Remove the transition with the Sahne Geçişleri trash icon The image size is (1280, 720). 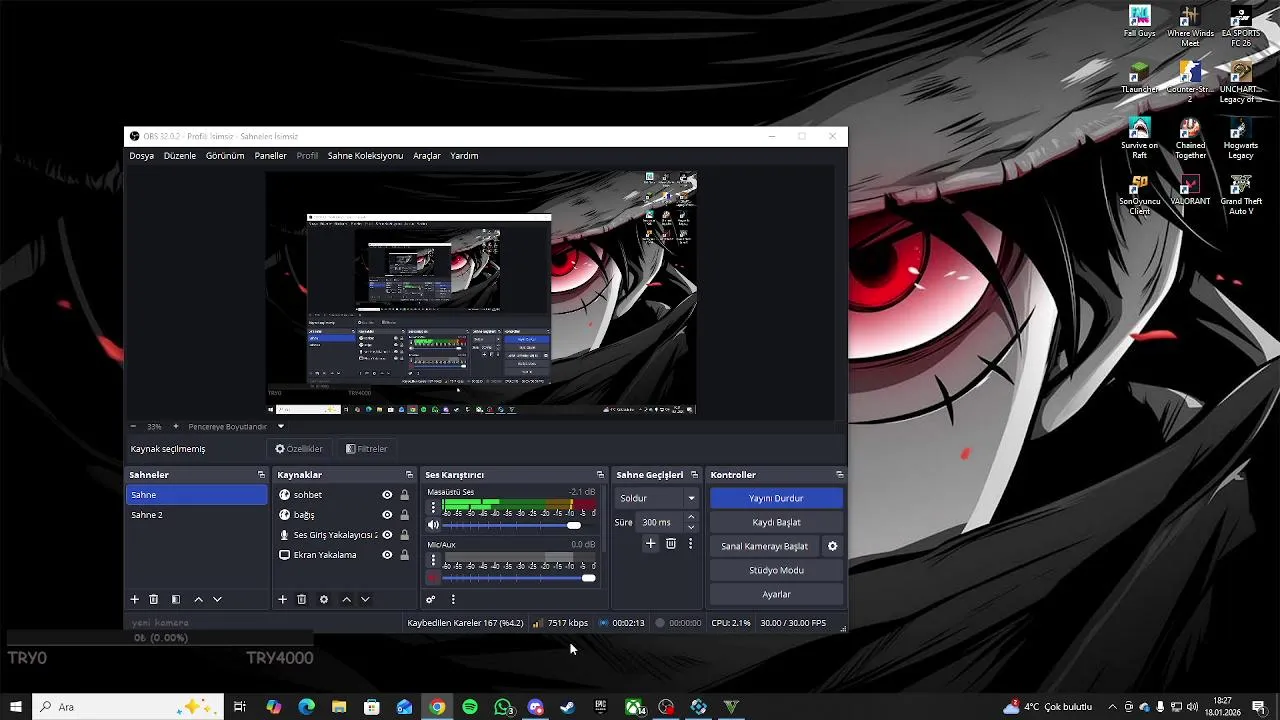click(x=671, y=543)
